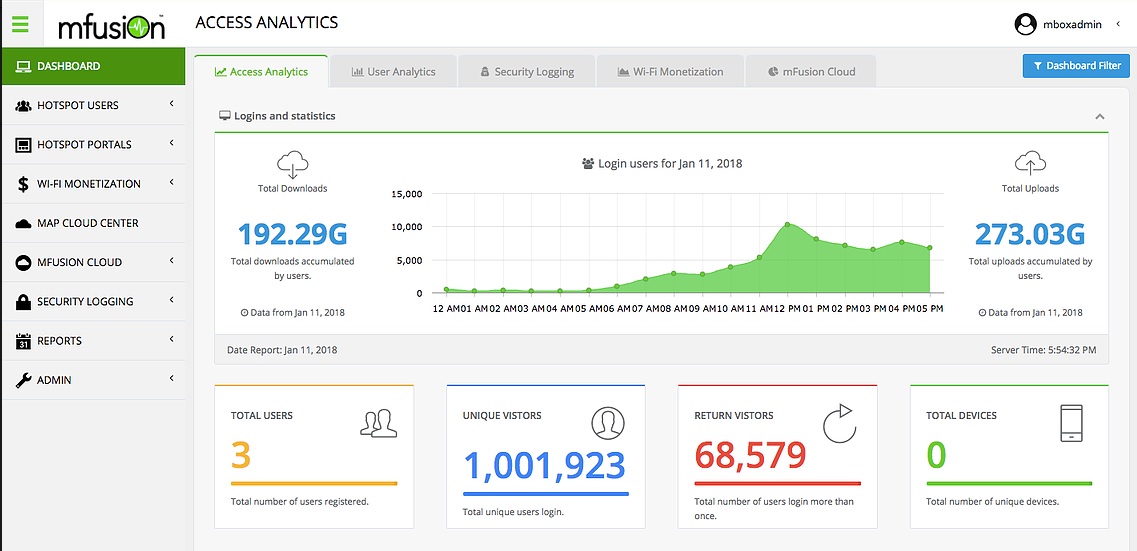This screenshot has height=551, width=1137.
Task: Click the Dashboard Filter button
Action: [x=1076, y=66]
